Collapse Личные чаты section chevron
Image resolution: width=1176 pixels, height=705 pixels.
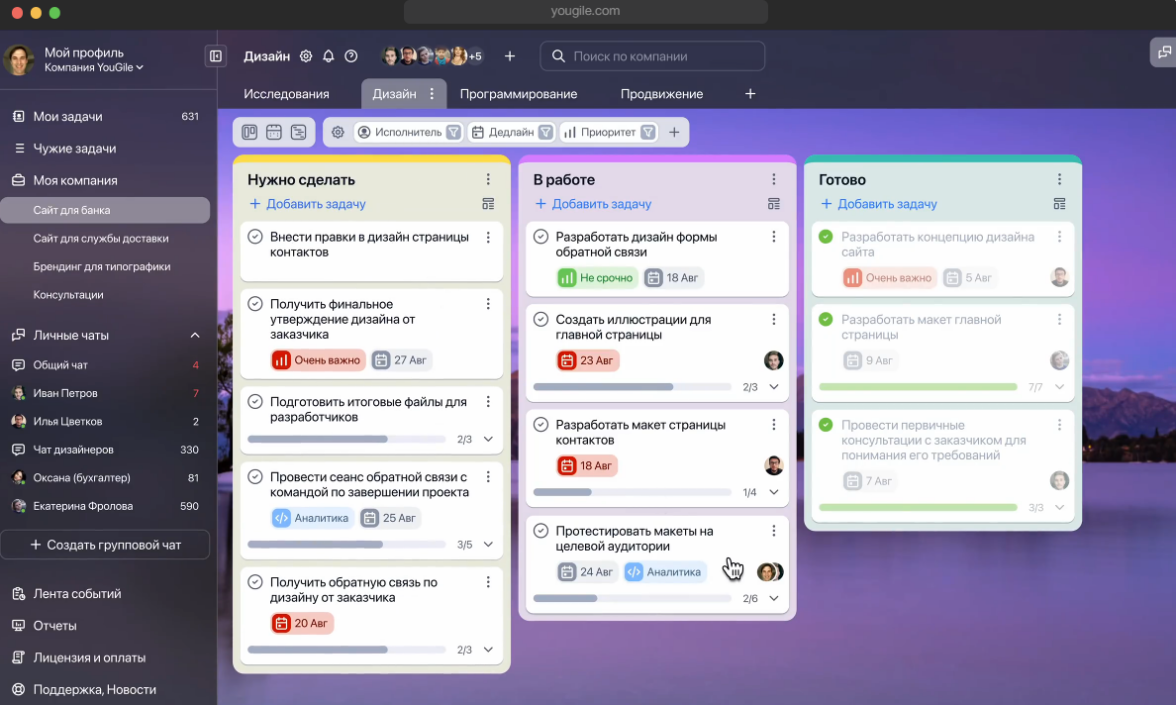click(195, 335)
